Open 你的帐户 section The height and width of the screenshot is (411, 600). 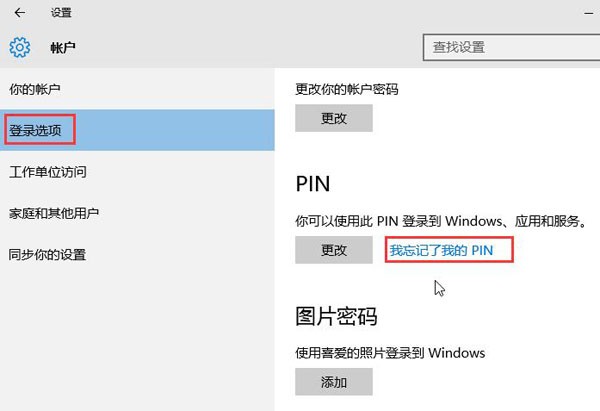click(x=34, y=89)
